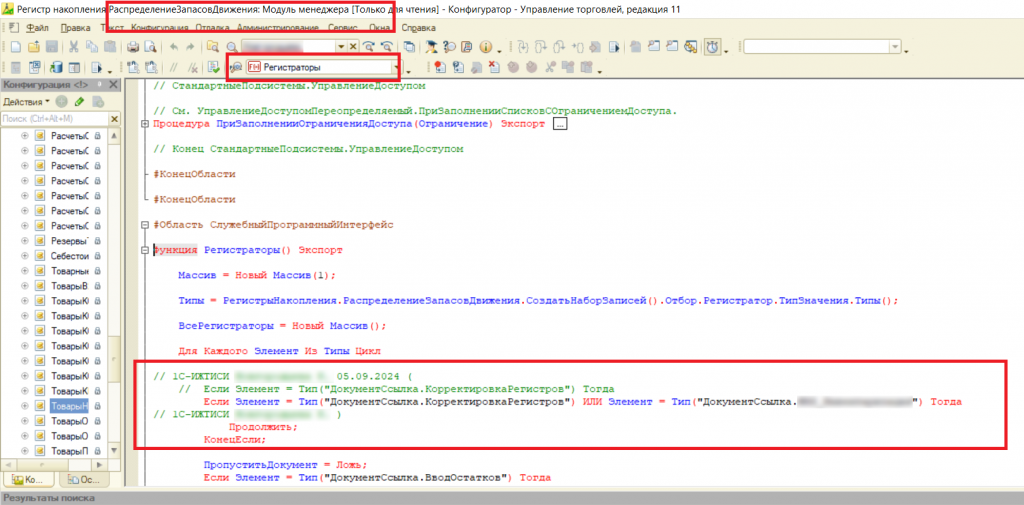Click remove all breakpoints red X icon
The height and width of the screenshot is (505, 1024).
(x=494, y=67)
